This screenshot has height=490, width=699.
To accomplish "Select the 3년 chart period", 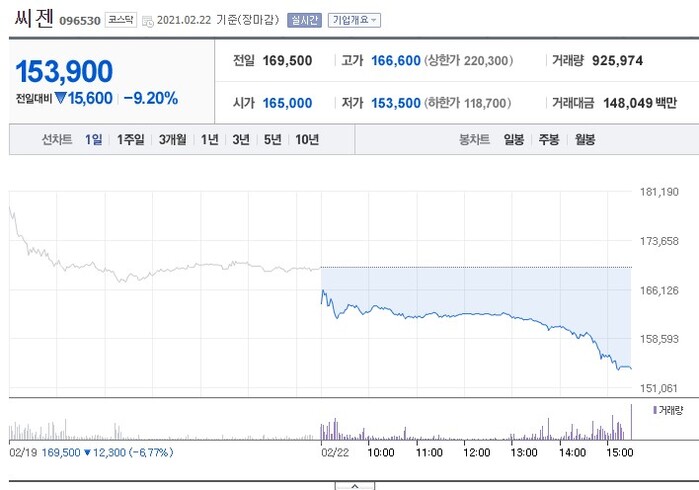I will coord(240,140).
